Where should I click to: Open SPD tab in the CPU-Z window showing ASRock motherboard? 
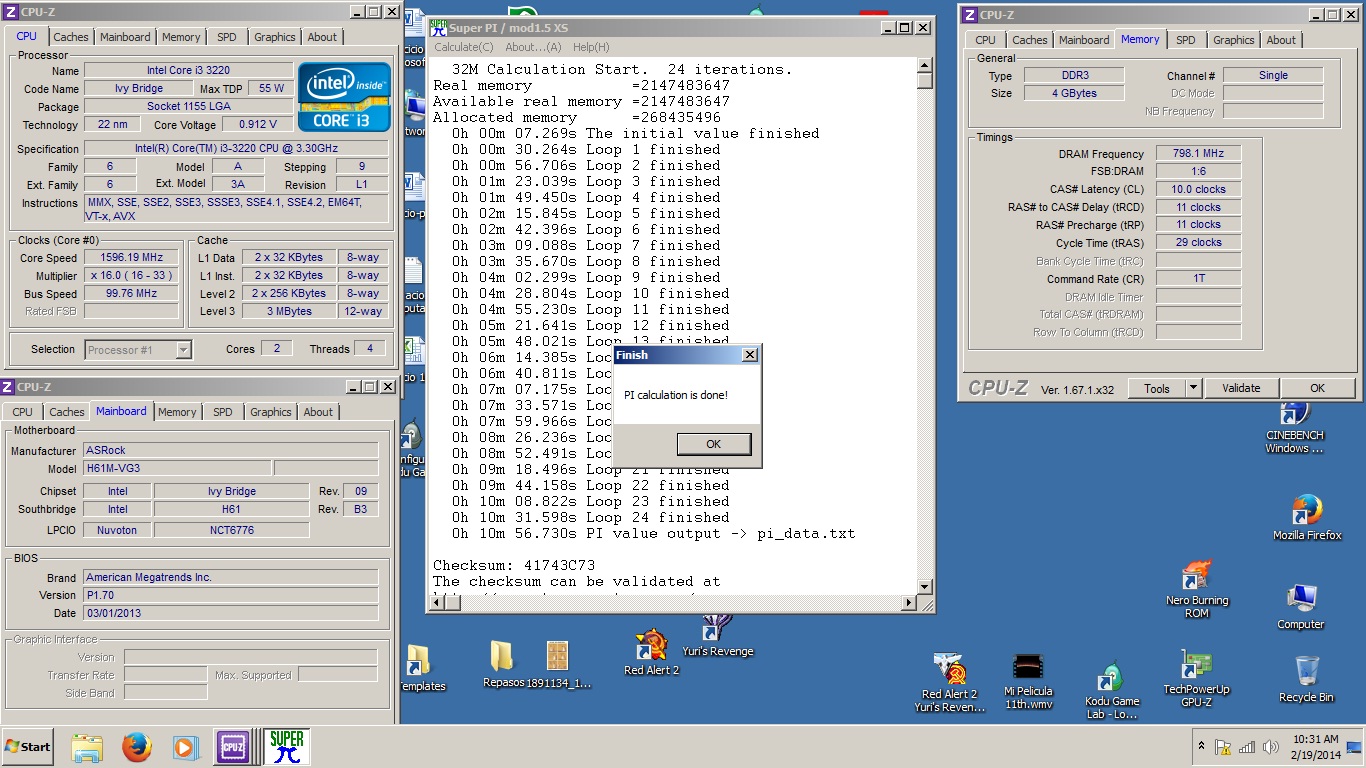point(223,412)
